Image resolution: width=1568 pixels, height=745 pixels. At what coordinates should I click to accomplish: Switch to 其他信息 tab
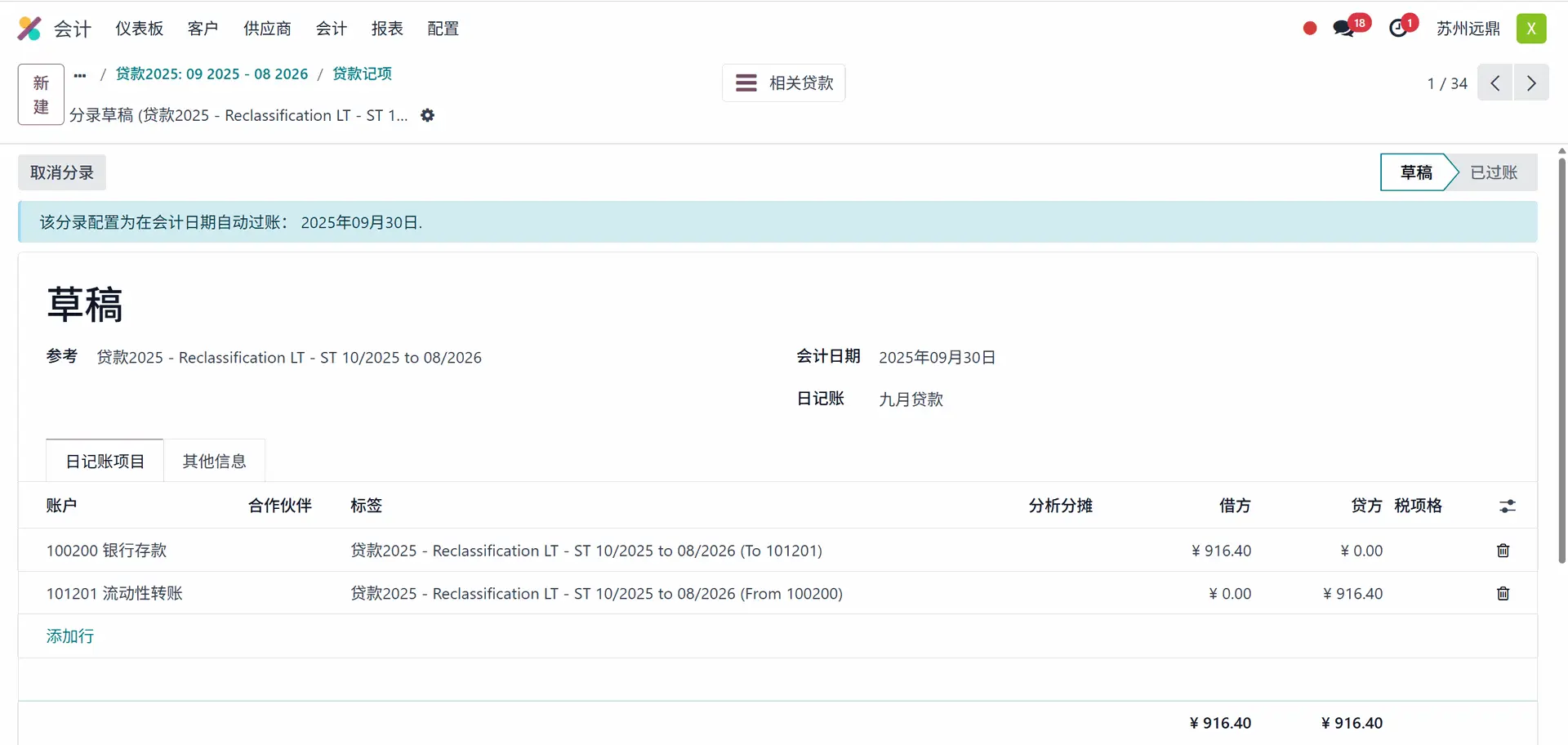(214, 462)
